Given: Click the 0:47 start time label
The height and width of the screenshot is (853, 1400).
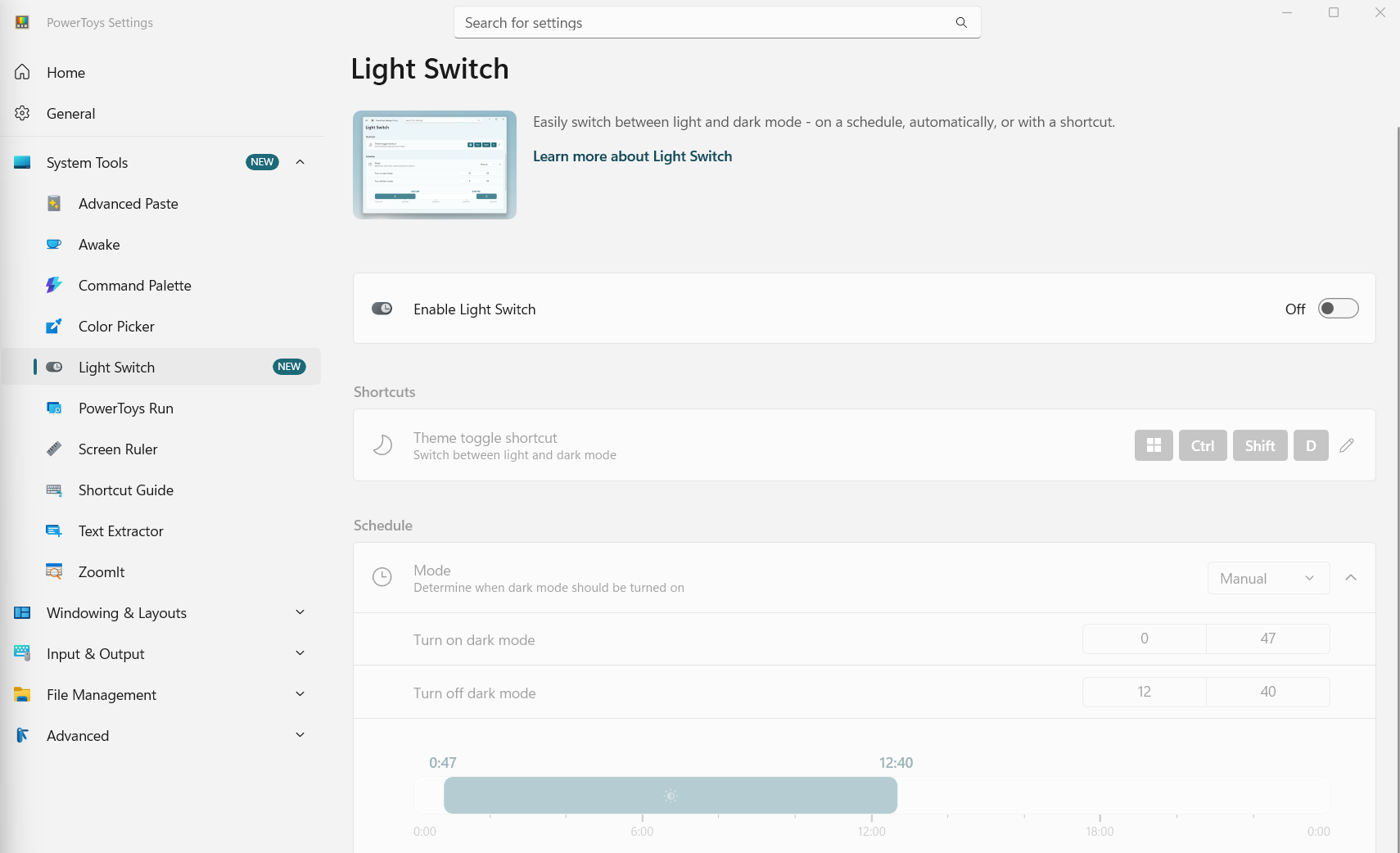Looking at the screenshot, I should [443, 763].
